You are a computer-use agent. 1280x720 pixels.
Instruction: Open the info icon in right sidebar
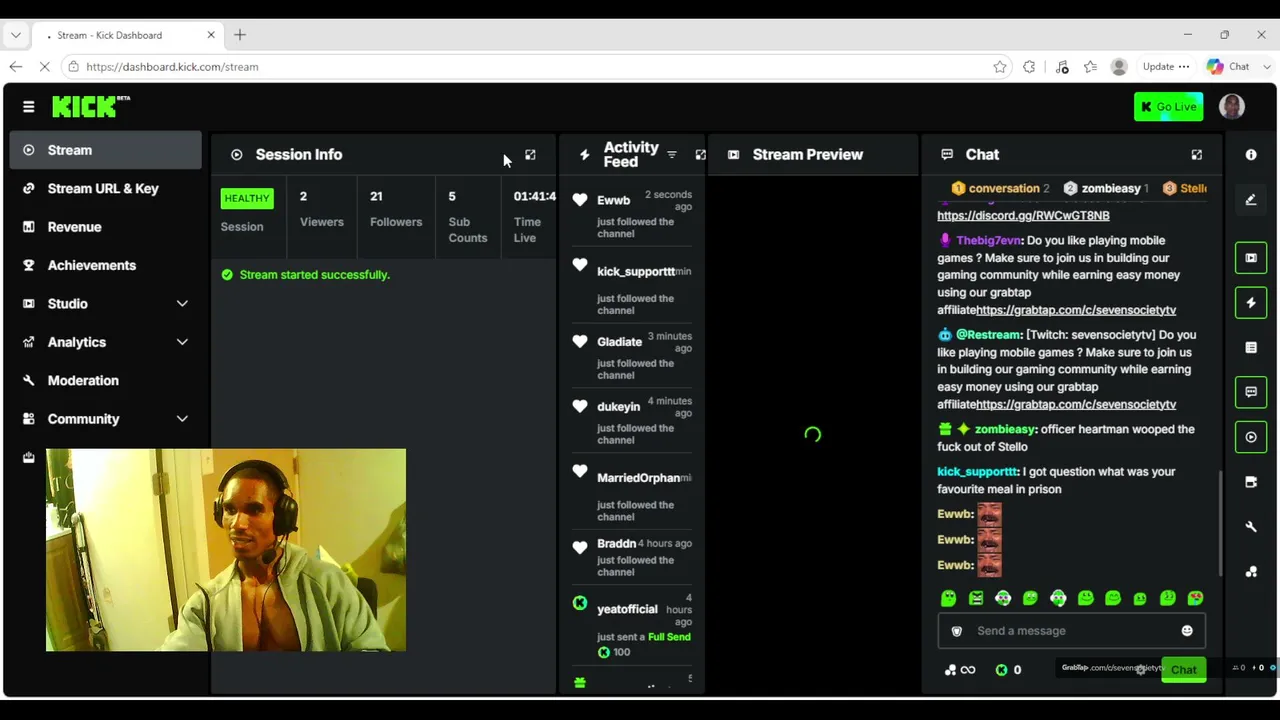[x=1251, y=155]
